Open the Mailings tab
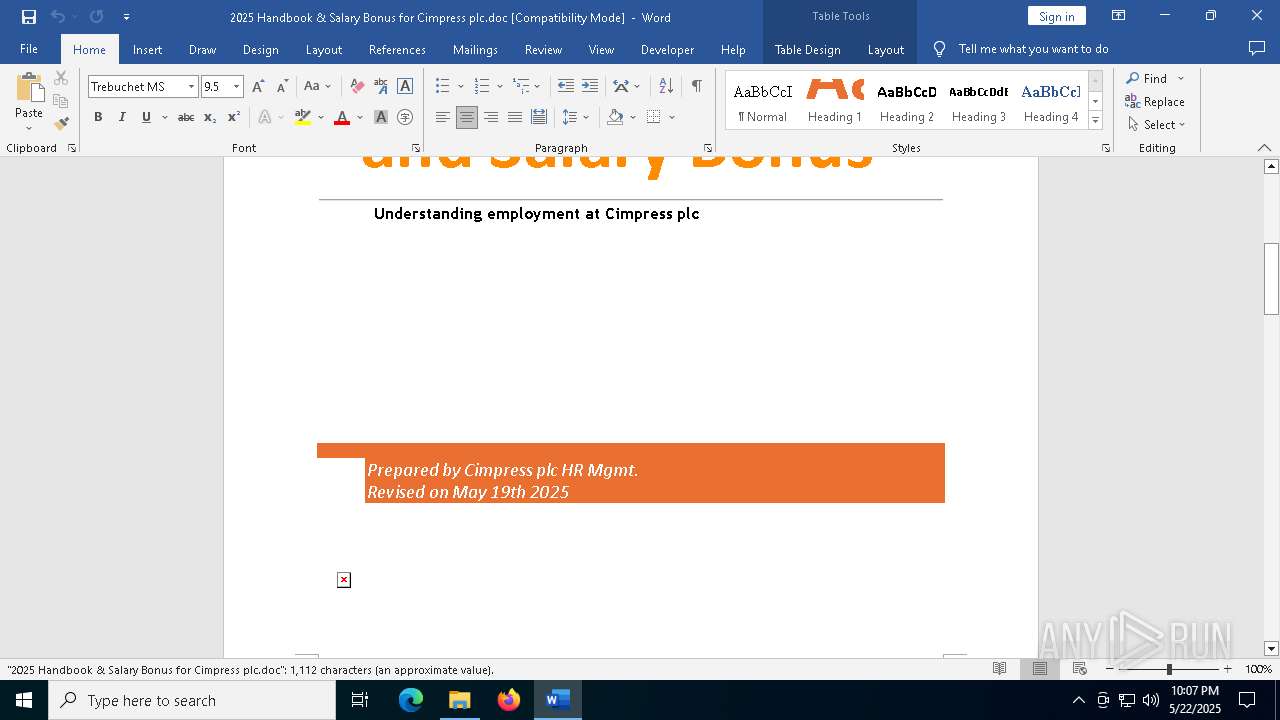 (x=475, y=49)
